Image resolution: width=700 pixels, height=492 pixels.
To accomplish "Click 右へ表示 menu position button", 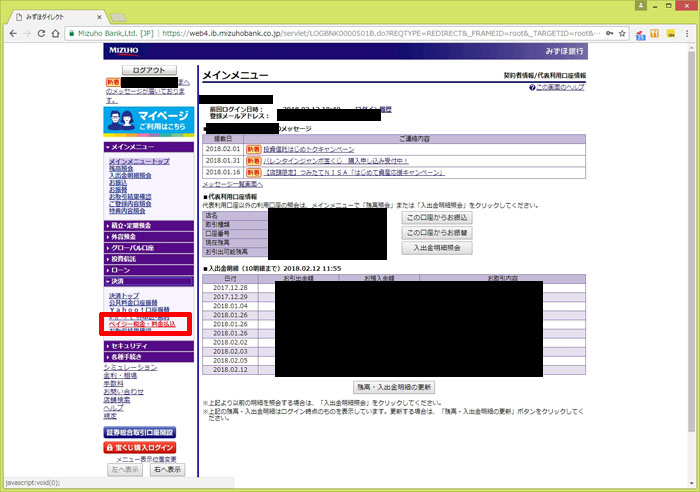I will tap(167, 470).
